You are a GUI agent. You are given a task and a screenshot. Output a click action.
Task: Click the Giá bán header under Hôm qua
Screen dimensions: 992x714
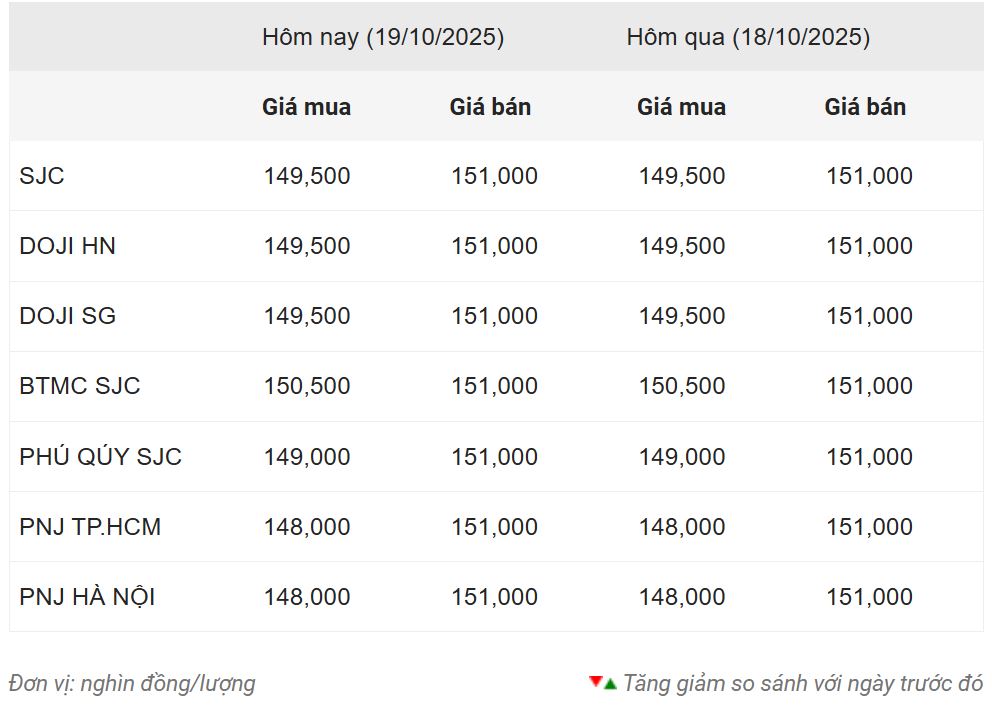pos(865,107)
